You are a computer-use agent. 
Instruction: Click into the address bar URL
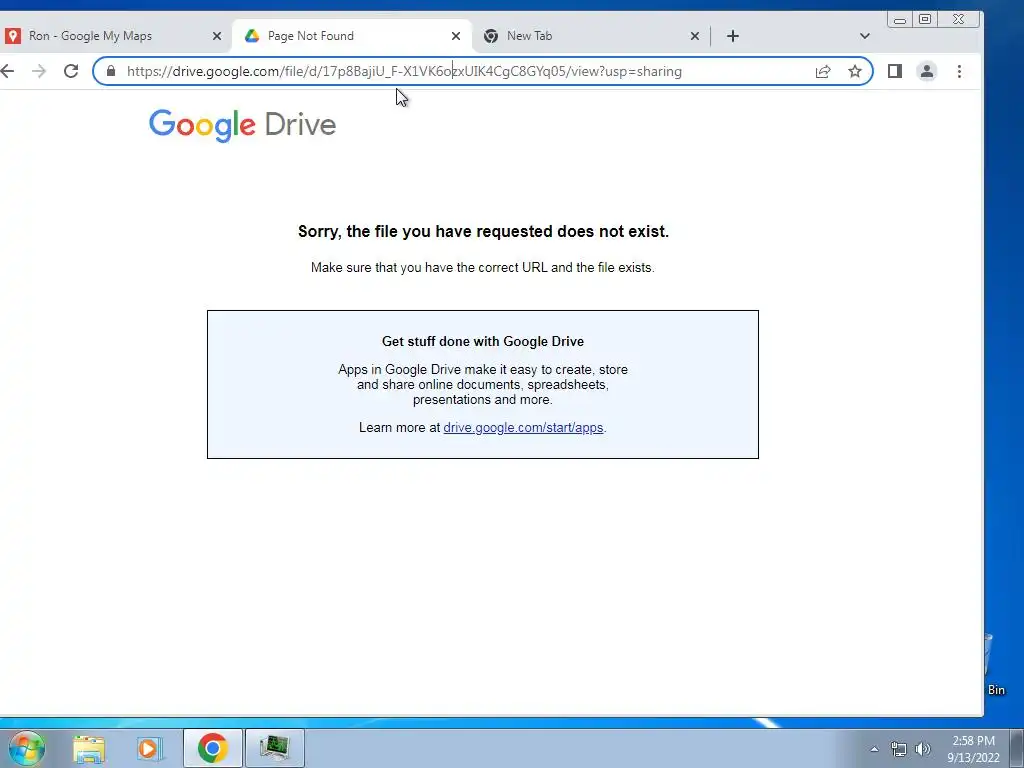coord(404,71)
